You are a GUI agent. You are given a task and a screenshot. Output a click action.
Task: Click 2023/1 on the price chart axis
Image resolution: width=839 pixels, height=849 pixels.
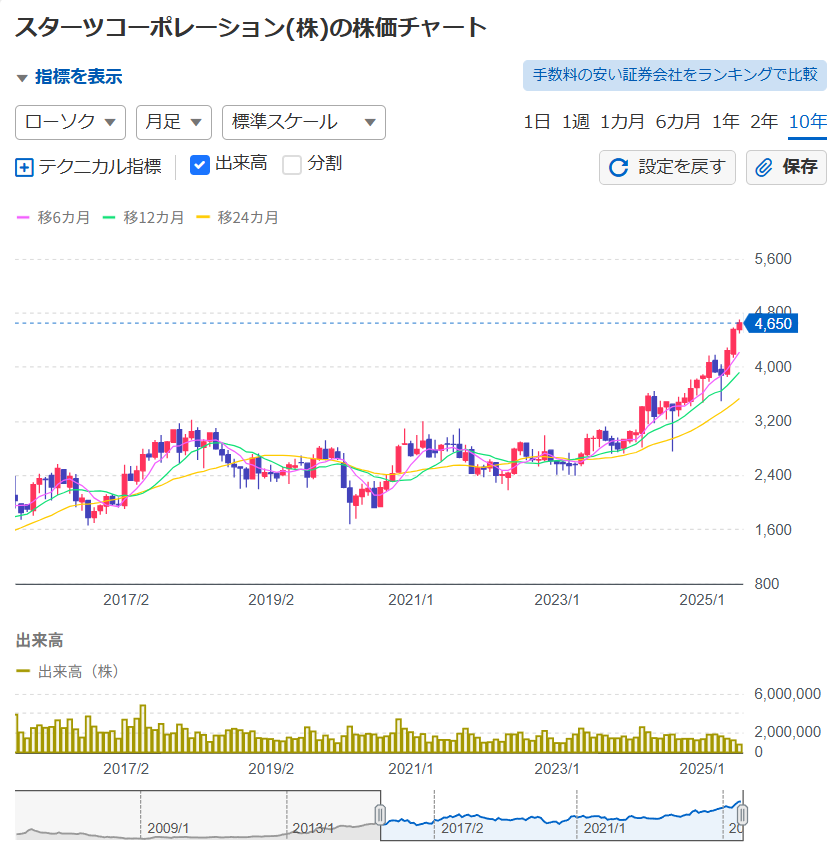tap(556, 600)
